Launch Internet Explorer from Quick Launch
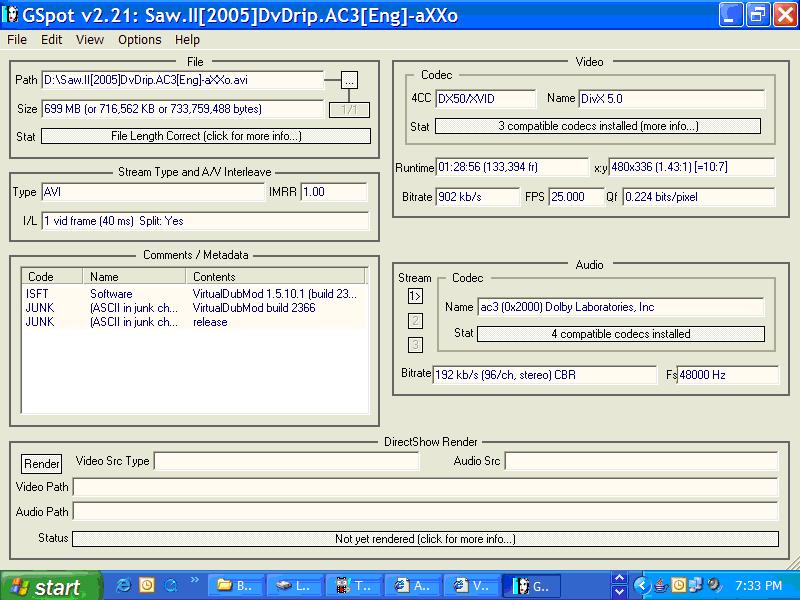 123,585
